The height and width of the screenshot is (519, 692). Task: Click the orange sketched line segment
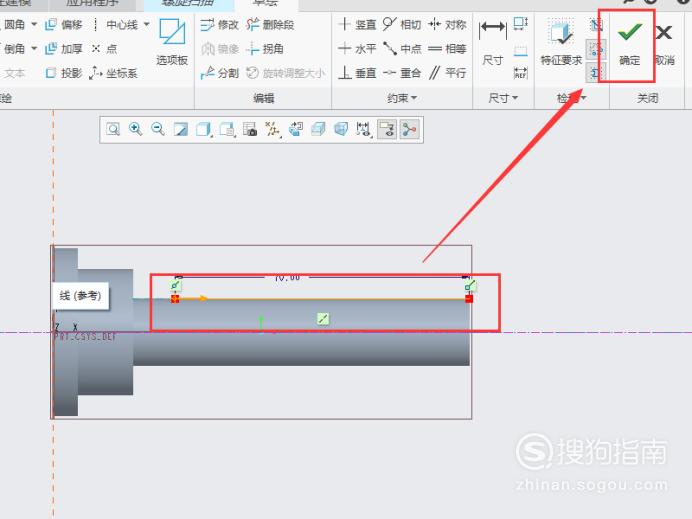coord(322,299)
